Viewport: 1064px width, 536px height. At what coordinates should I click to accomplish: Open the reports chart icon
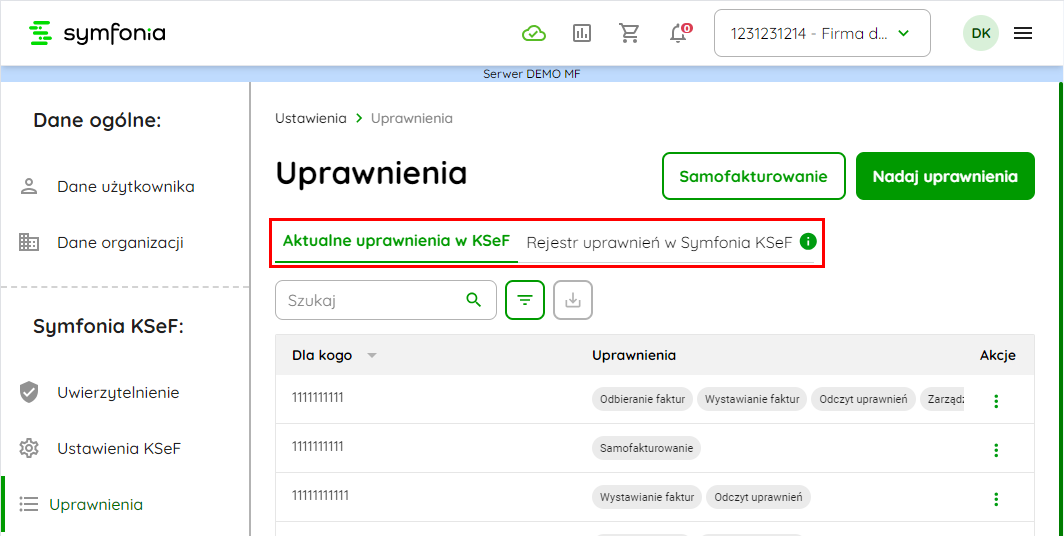tap(582, 33)
